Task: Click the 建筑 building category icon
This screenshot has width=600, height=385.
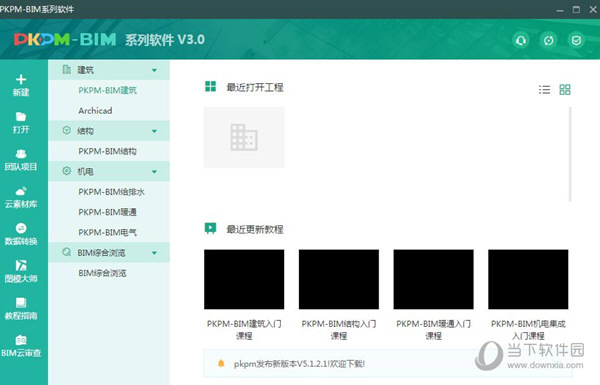Action: click(67, 69)
